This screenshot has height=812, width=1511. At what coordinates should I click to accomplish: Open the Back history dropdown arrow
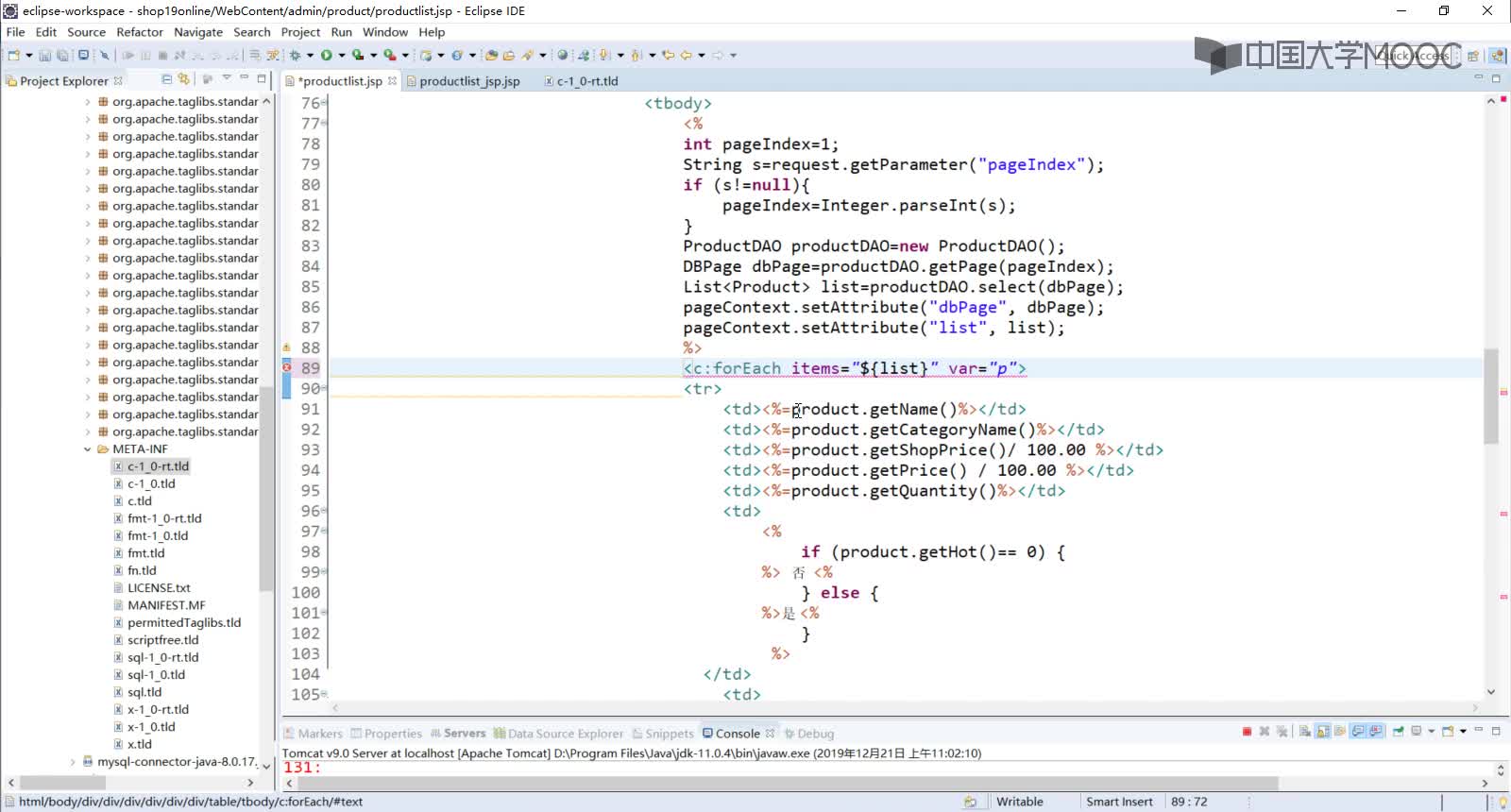(702, 56)
